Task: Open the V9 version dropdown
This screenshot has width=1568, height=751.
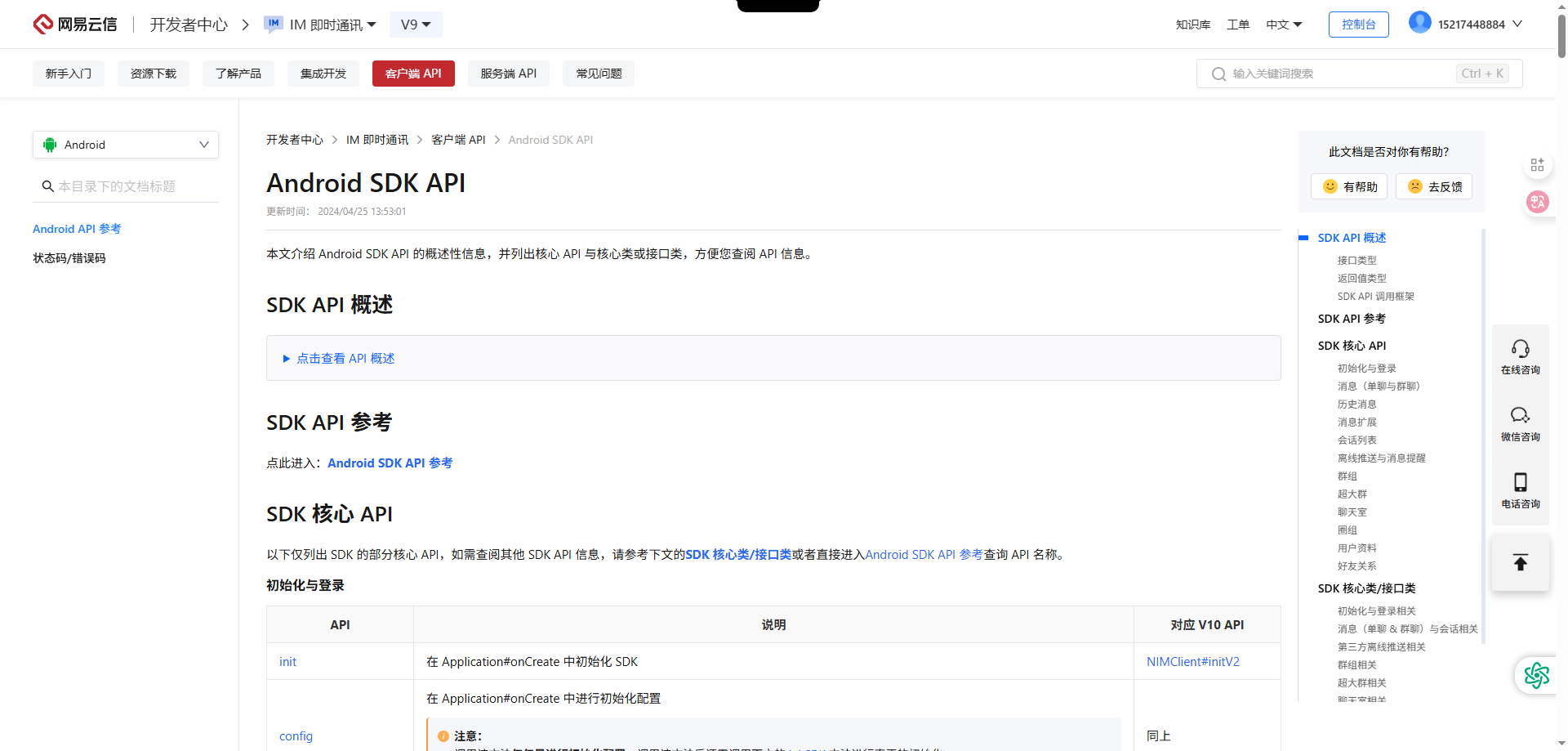Action: pos(416,25)
